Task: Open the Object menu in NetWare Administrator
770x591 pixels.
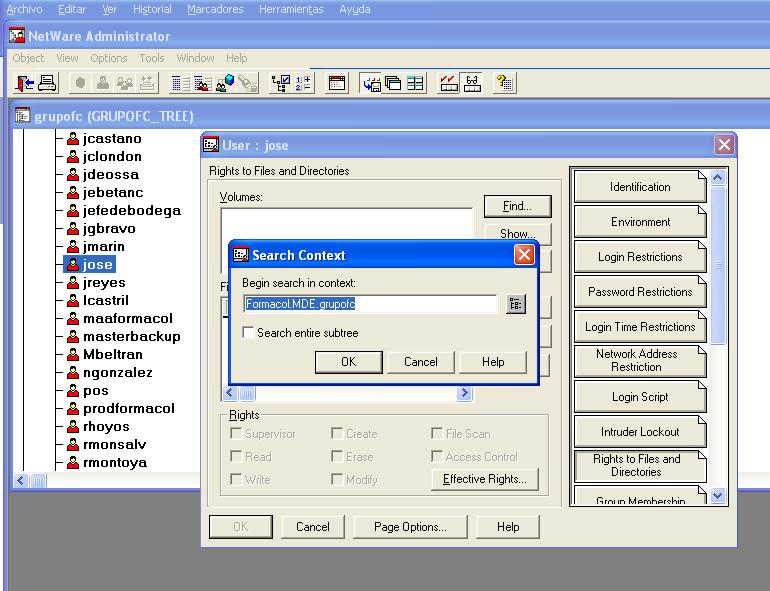Action: coord(28,58)
